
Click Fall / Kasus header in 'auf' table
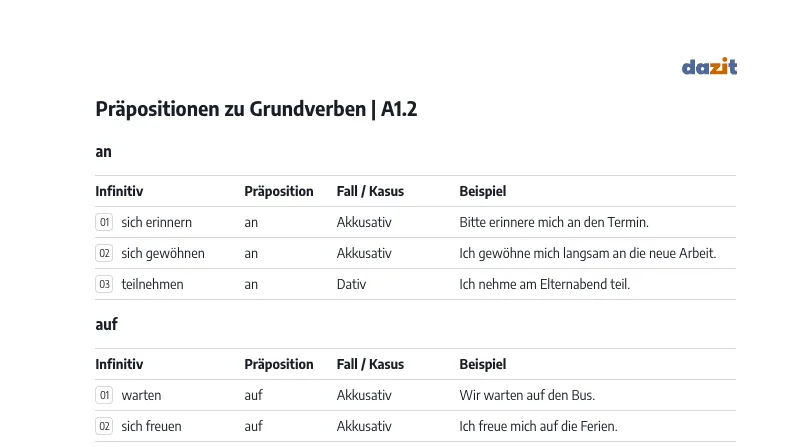[x=370, y=364]
